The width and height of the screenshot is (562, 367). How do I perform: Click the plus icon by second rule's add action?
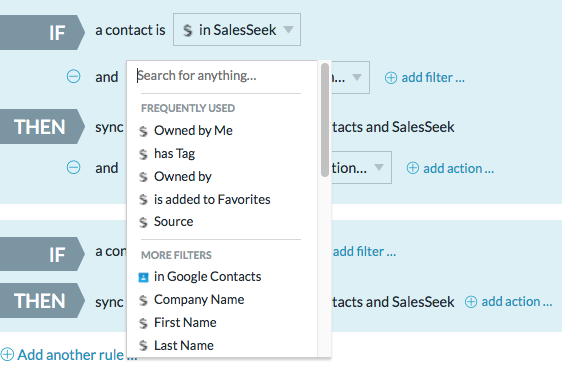(471, 302)
